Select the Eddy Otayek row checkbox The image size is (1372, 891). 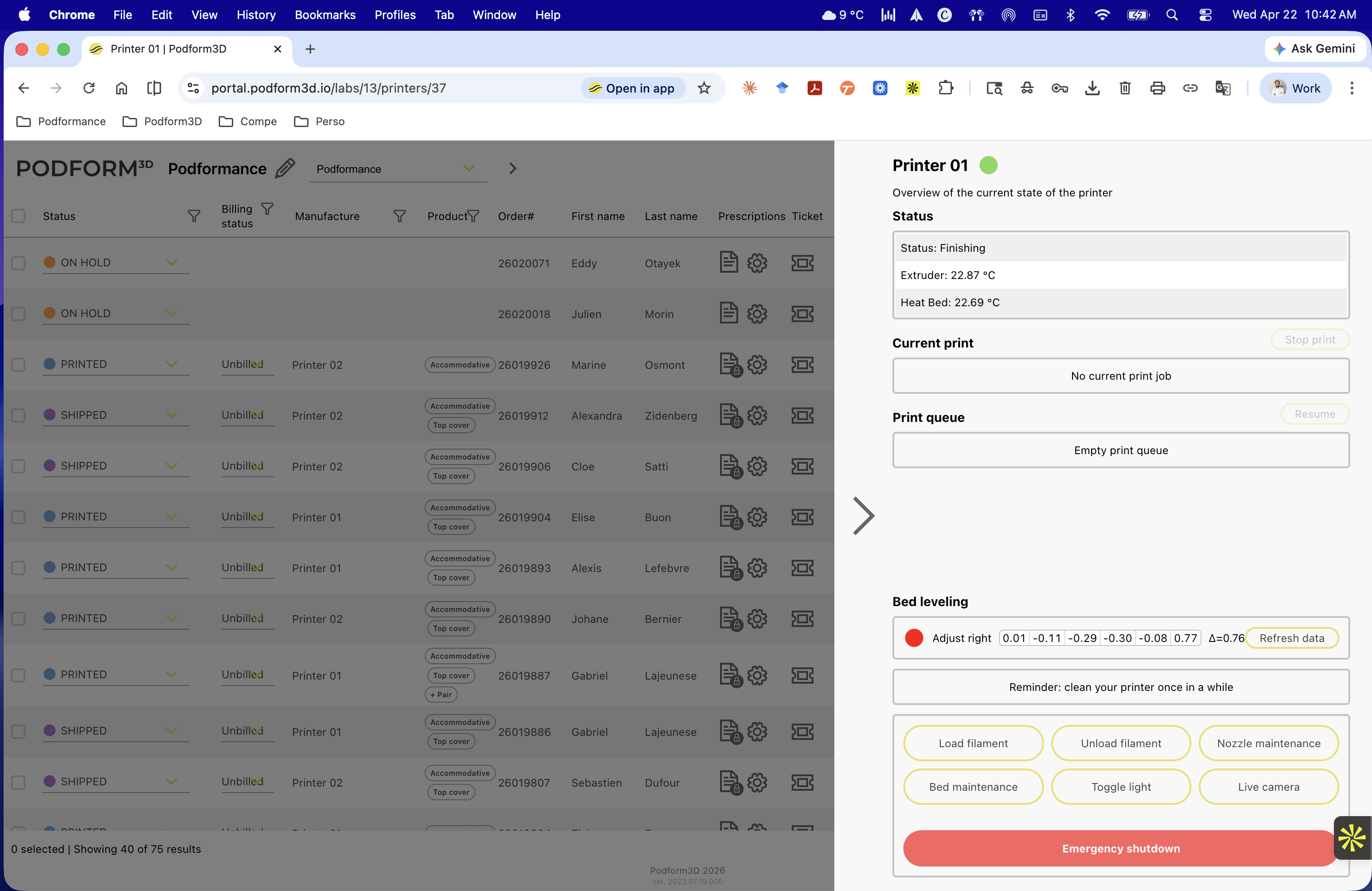[x=19, y=263]
